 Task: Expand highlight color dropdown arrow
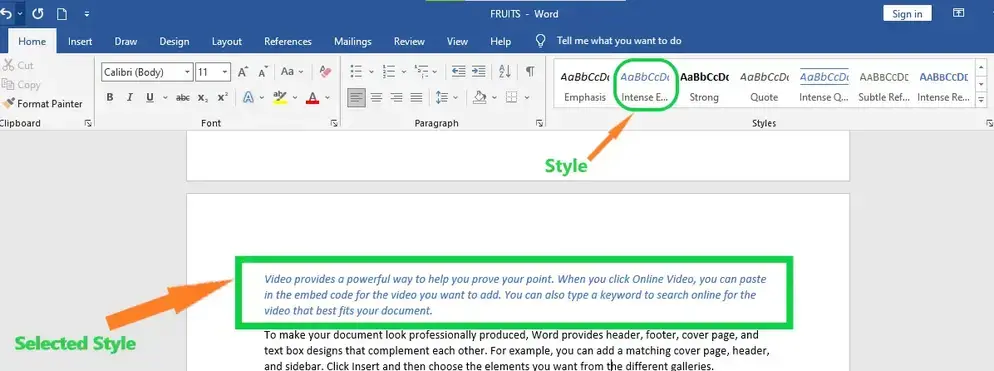pos(294,98)
